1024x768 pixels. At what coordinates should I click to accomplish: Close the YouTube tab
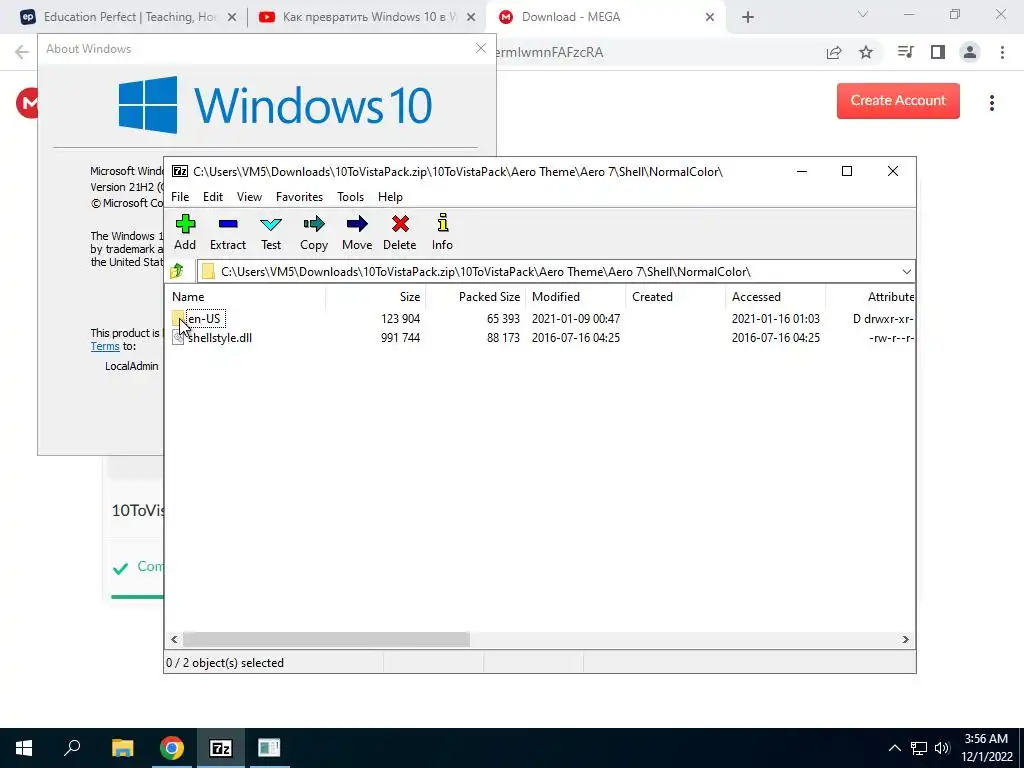[x=471, y=18]
